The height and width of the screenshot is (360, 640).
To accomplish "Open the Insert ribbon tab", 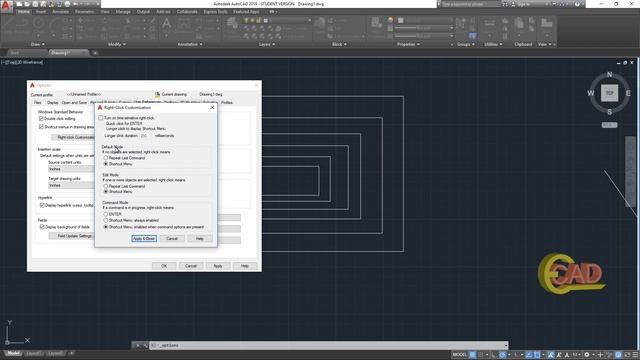I will coord(41,12).
